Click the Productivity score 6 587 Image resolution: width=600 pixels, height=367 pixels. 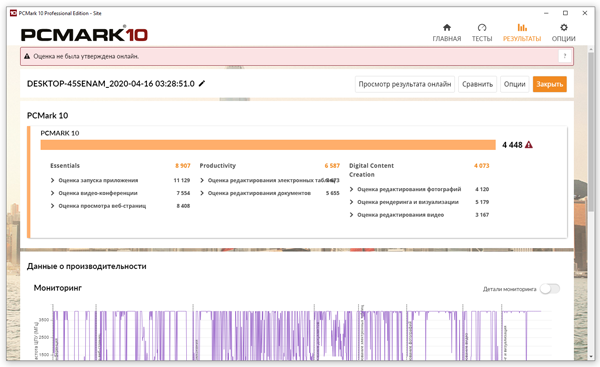(x=332, y=166)
